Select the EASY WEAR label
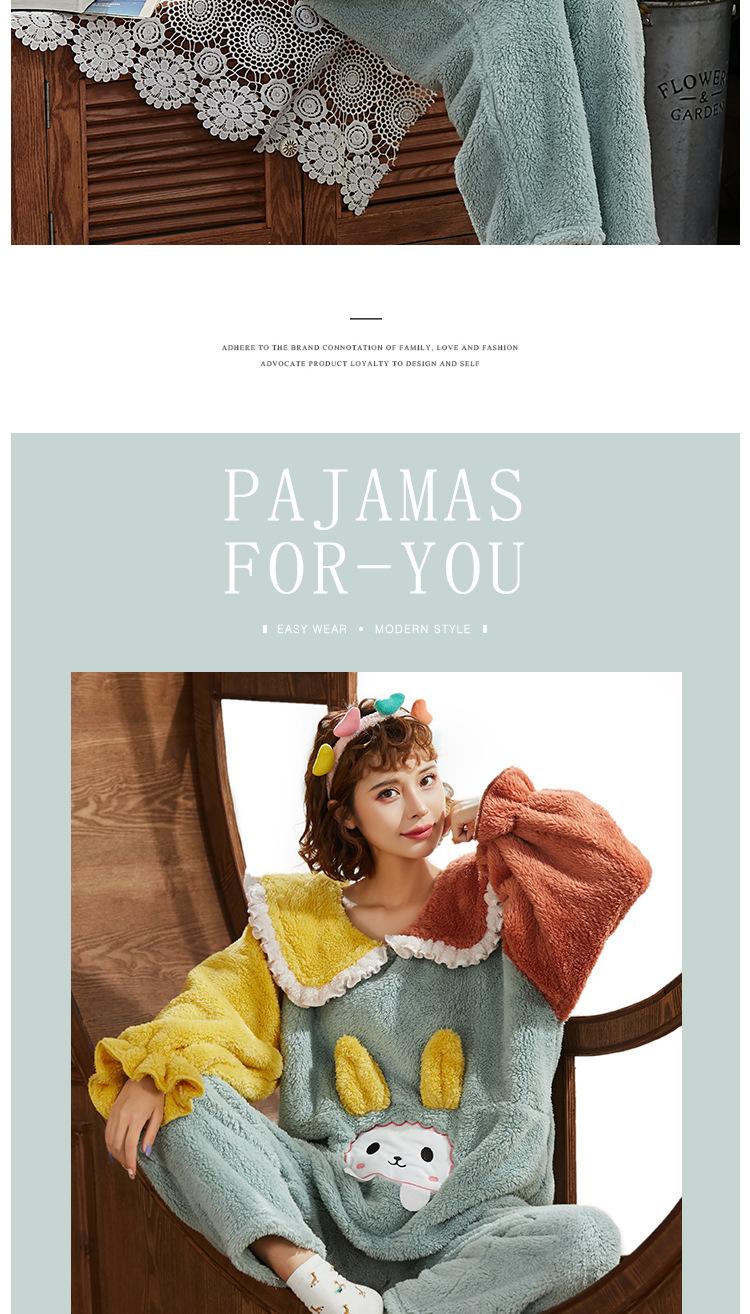Screen dimensions: 750x1314 312,629
